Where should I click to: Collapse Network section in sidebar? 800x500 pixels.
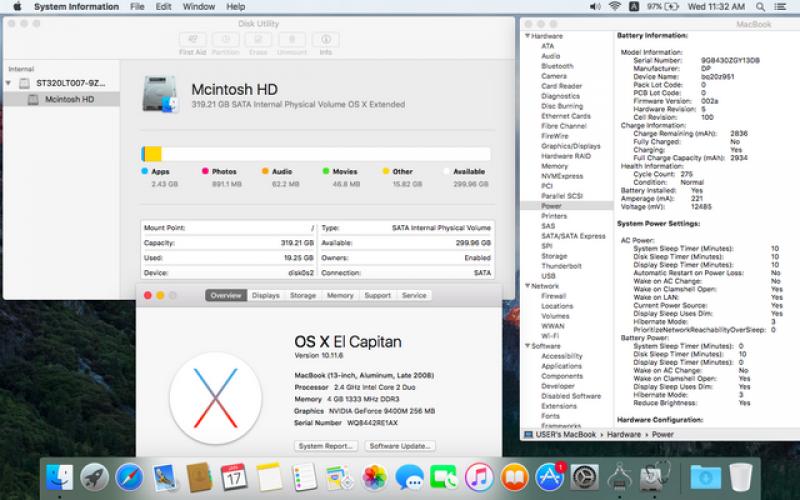coord(528,286)
